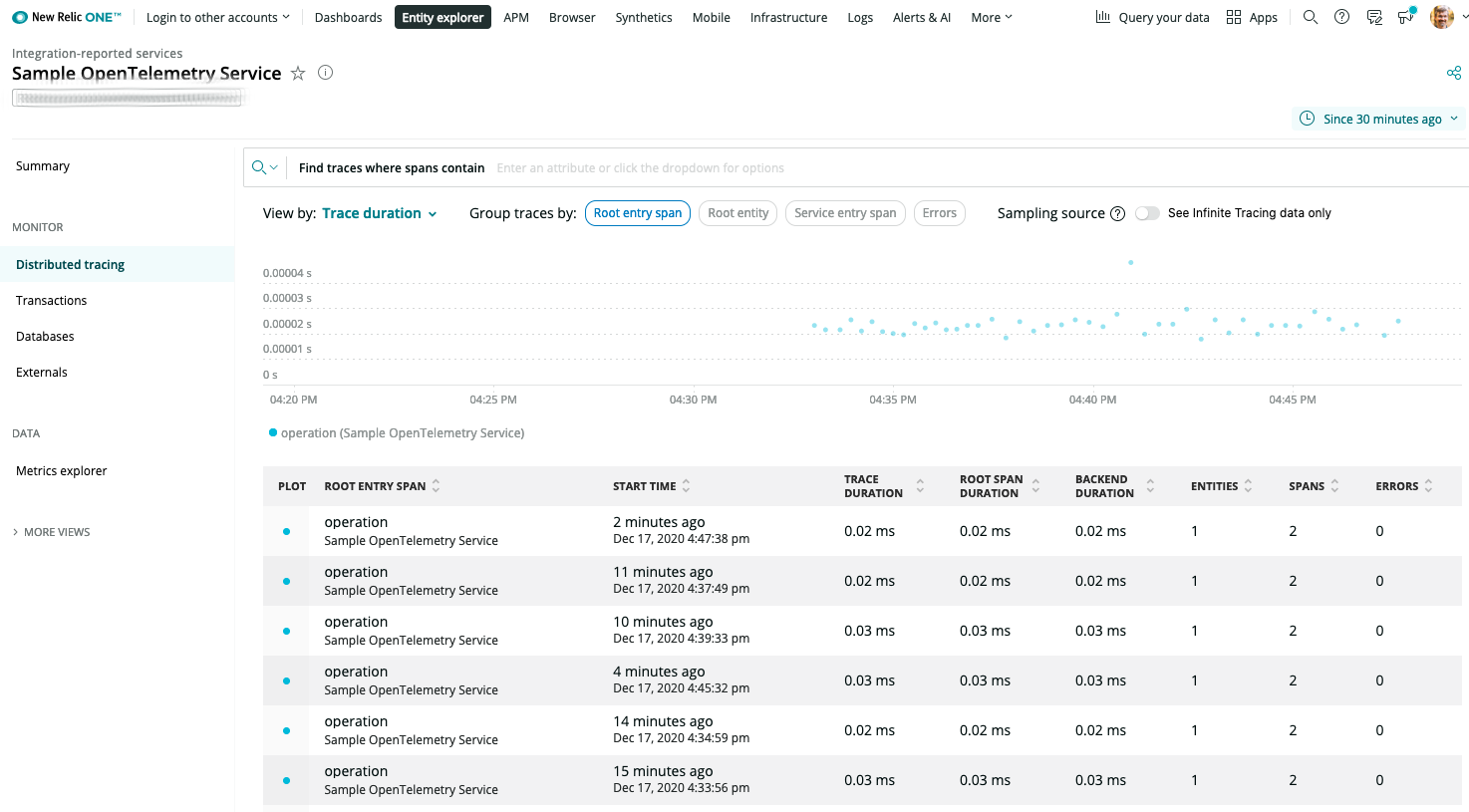The image size is (1469, 812).
Task: Toggle operation legend series in chart
Action: coord(397,432)
